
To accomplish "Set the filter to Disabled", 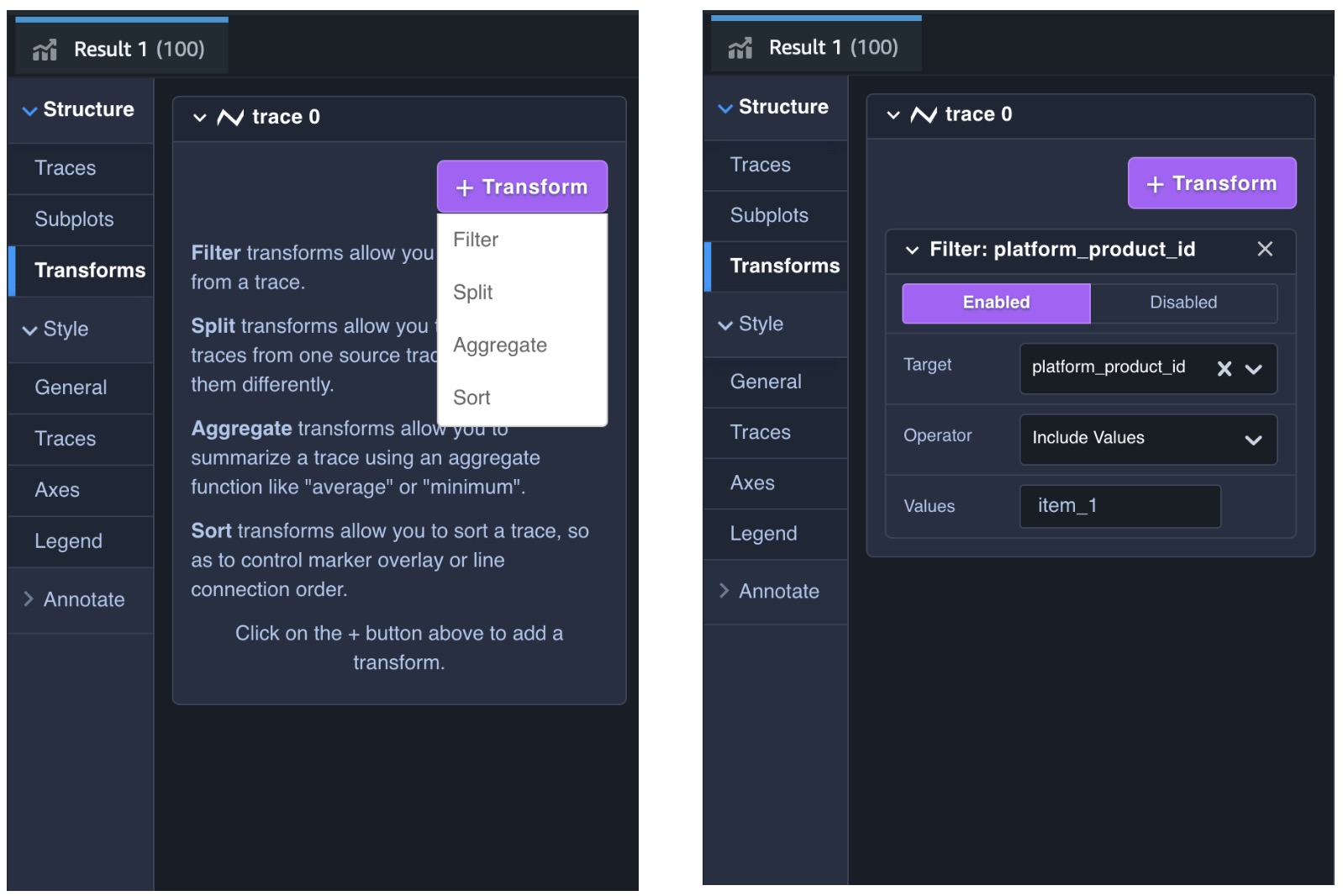I will [1183, 303].
